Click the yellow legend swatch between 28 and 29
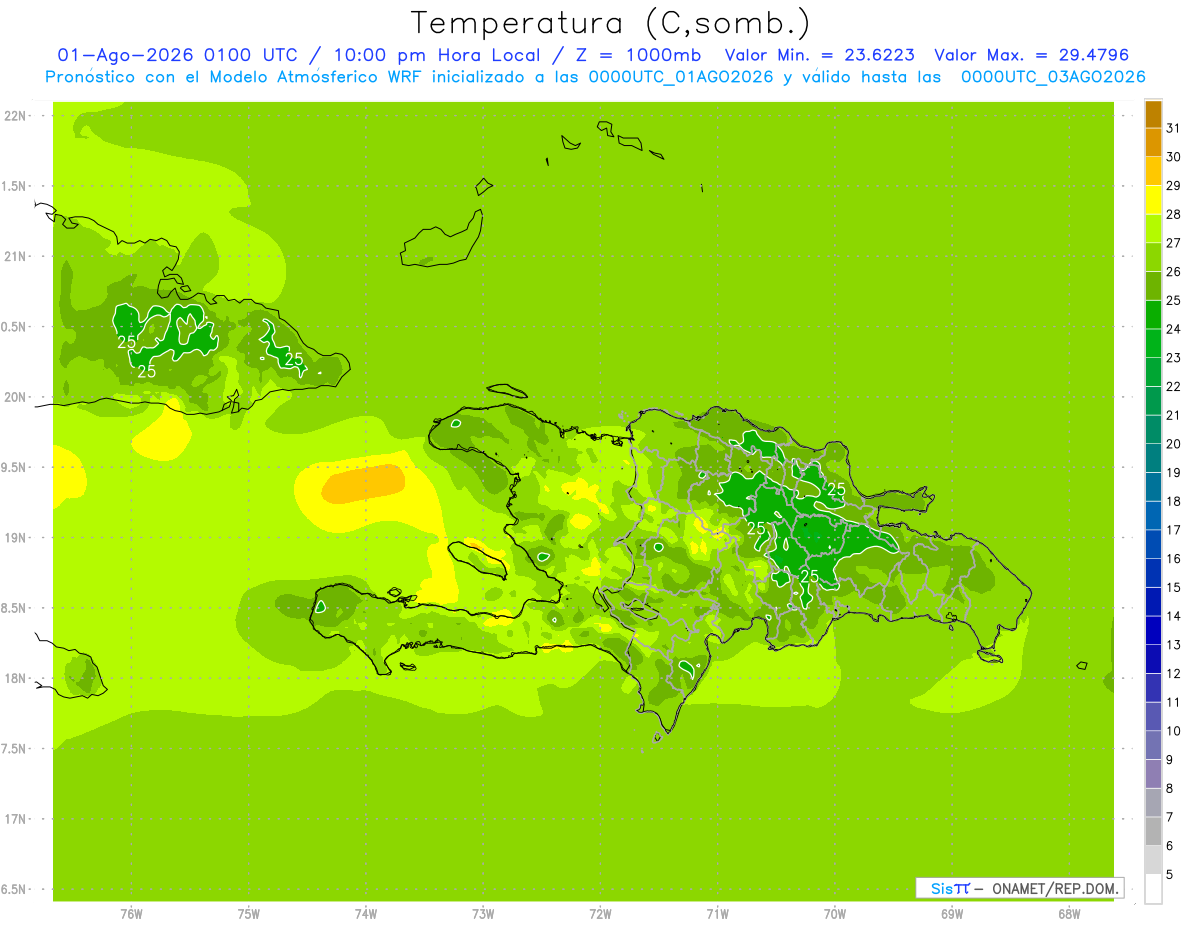 1153,200
